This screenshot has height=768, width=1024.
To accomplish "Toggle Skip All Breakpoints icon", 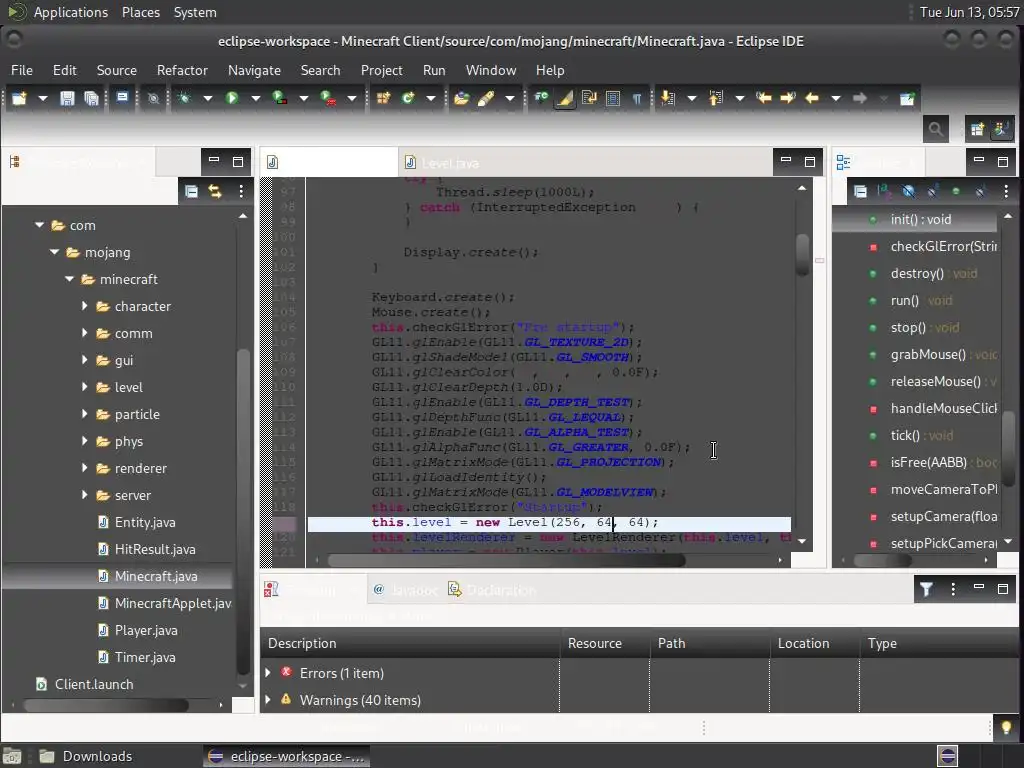I will (x=153, y=99).
